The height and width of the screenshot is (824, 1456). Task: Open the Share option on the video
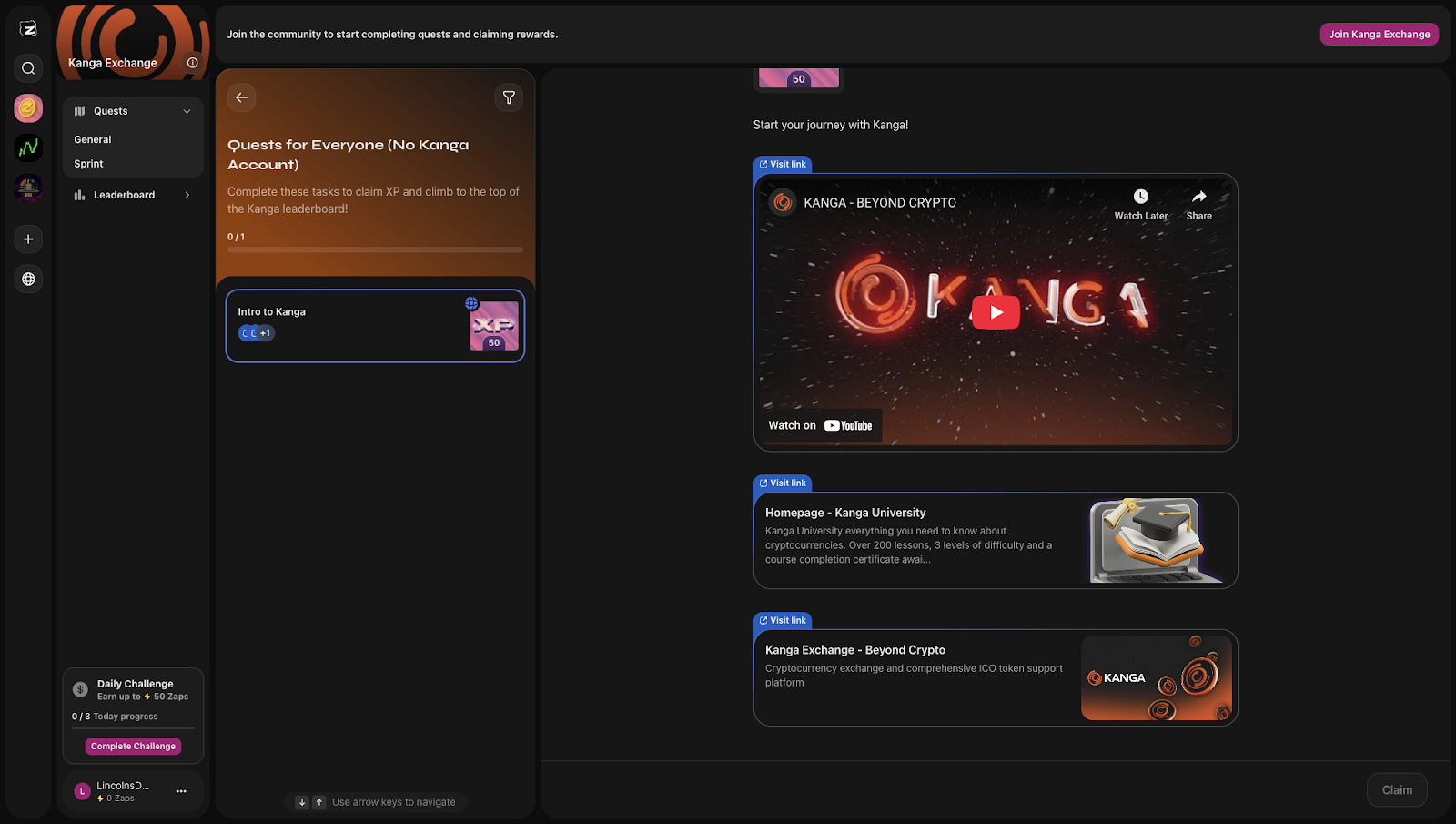(x=1198, y=202)
